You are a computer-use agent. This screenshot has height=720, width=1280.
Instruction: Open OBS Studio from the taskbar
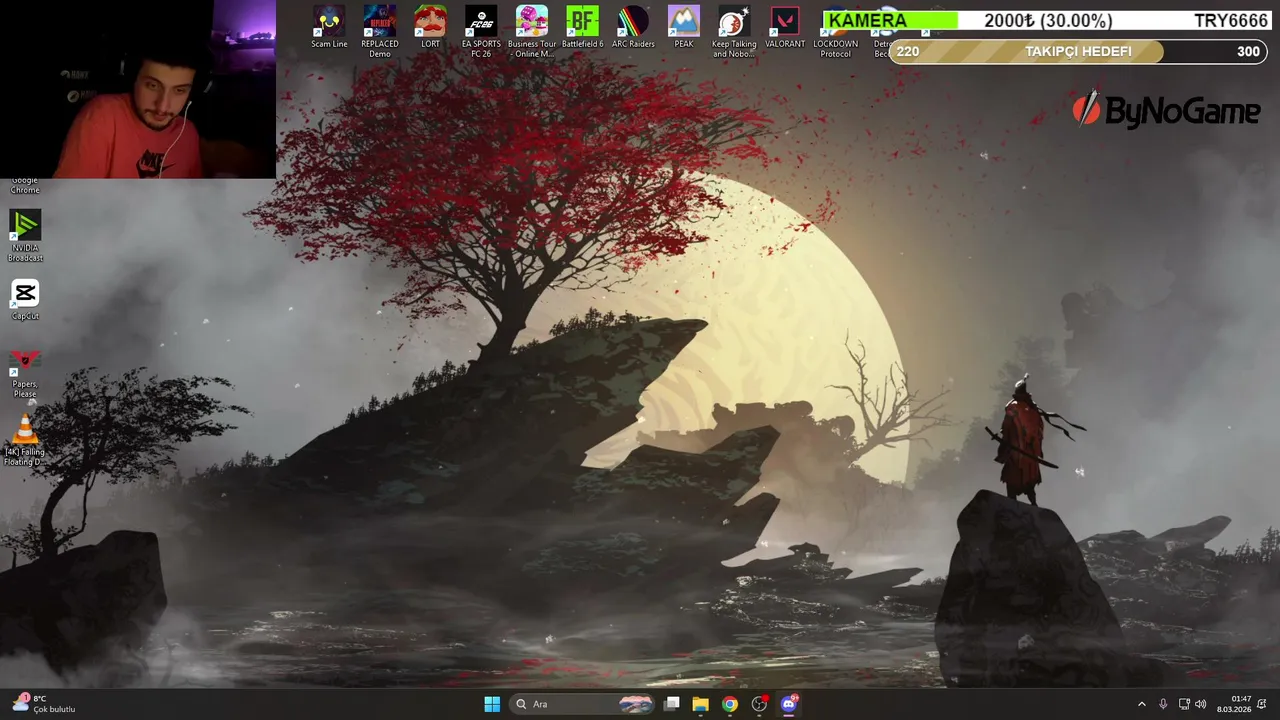pos(759,704)
